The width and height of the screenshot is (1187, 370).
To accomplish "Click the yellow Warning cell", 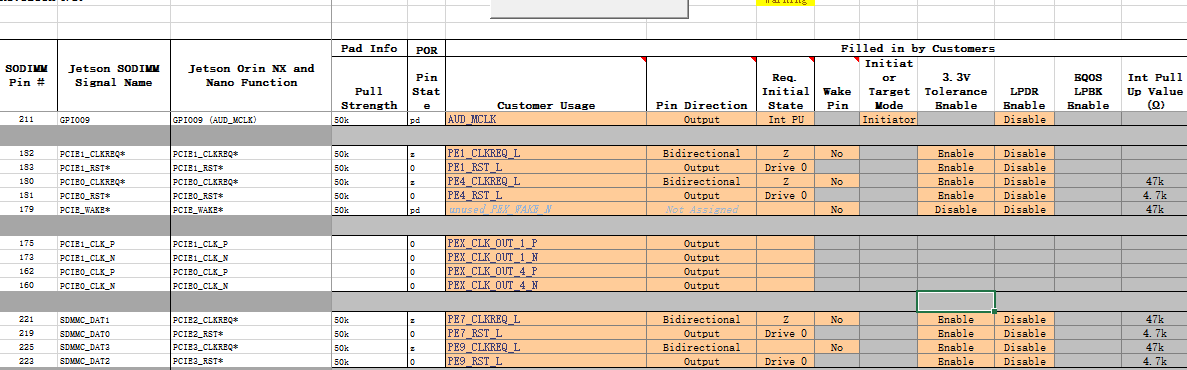I will 785,3.
